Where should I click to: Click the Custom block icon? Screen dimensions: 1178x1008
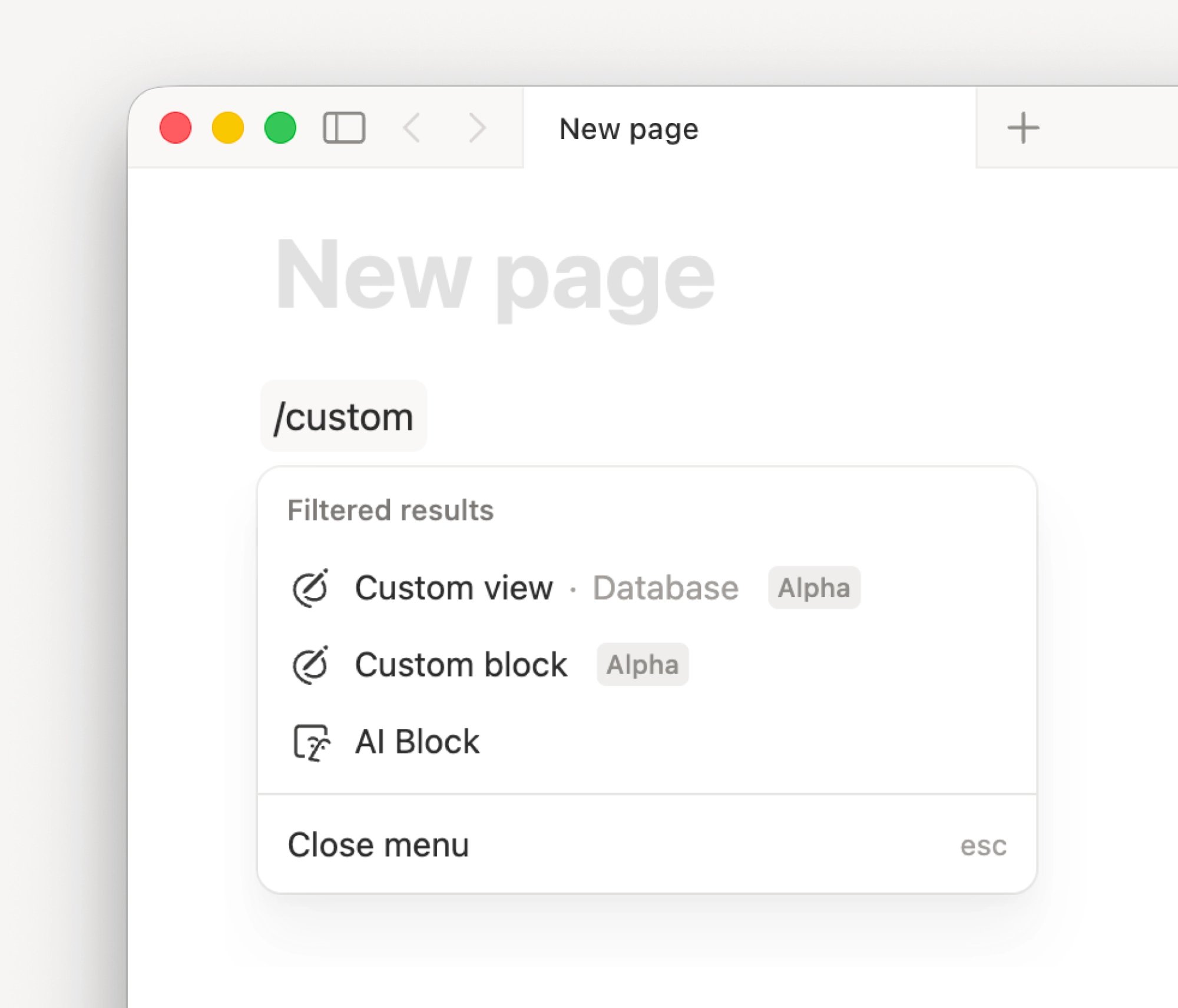[310, 665]
